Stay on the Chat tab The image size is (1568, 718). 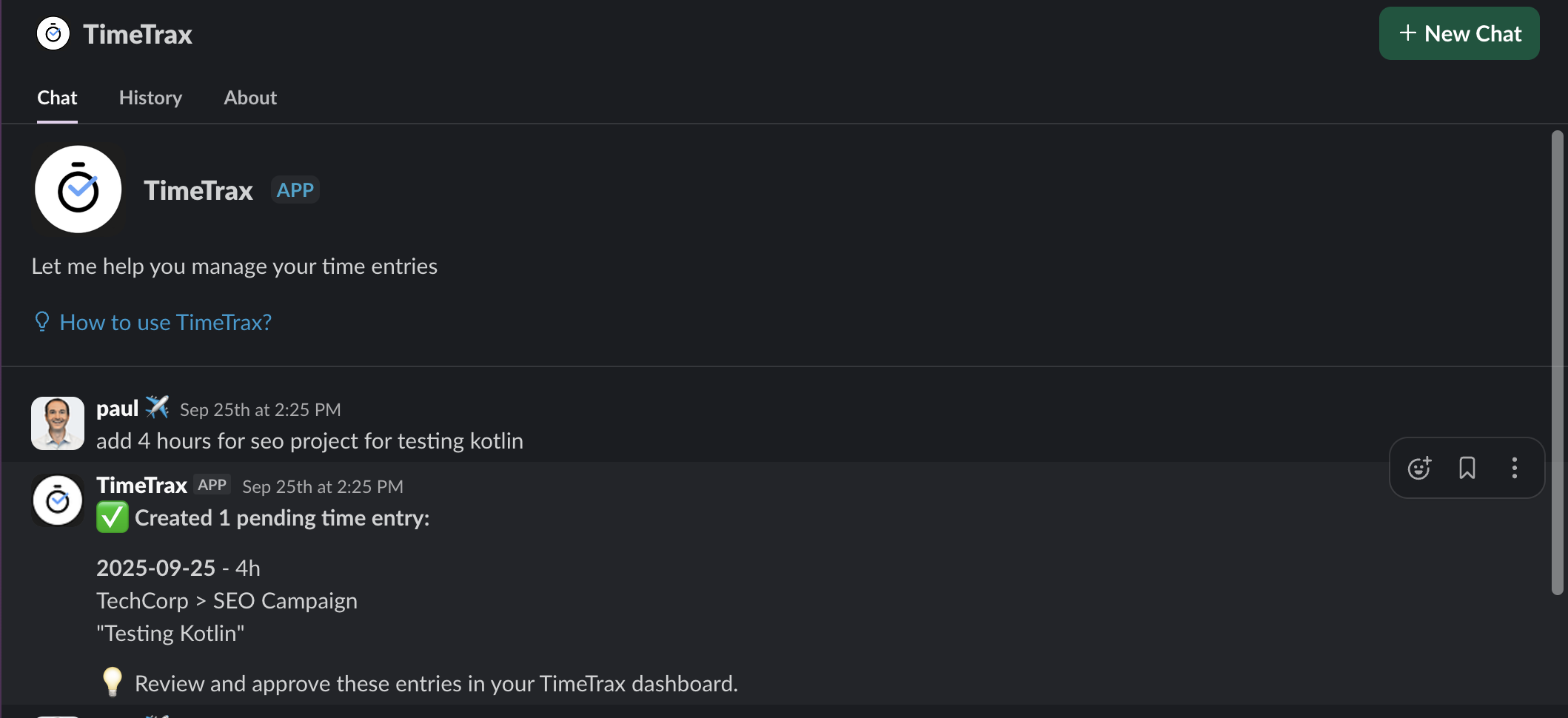pyautogui.click(x=57, y=97)
